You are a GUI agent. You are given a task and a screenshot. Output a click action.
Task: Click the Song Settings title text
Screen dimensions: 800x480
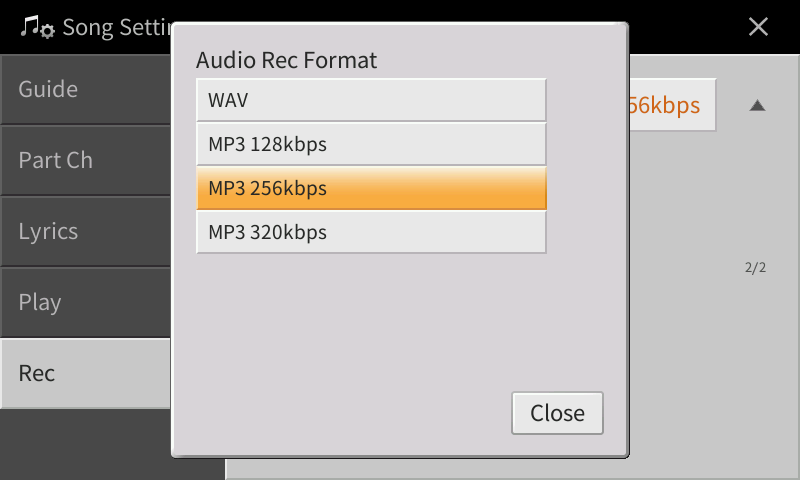pyautogui.click(x=118, y=27)
